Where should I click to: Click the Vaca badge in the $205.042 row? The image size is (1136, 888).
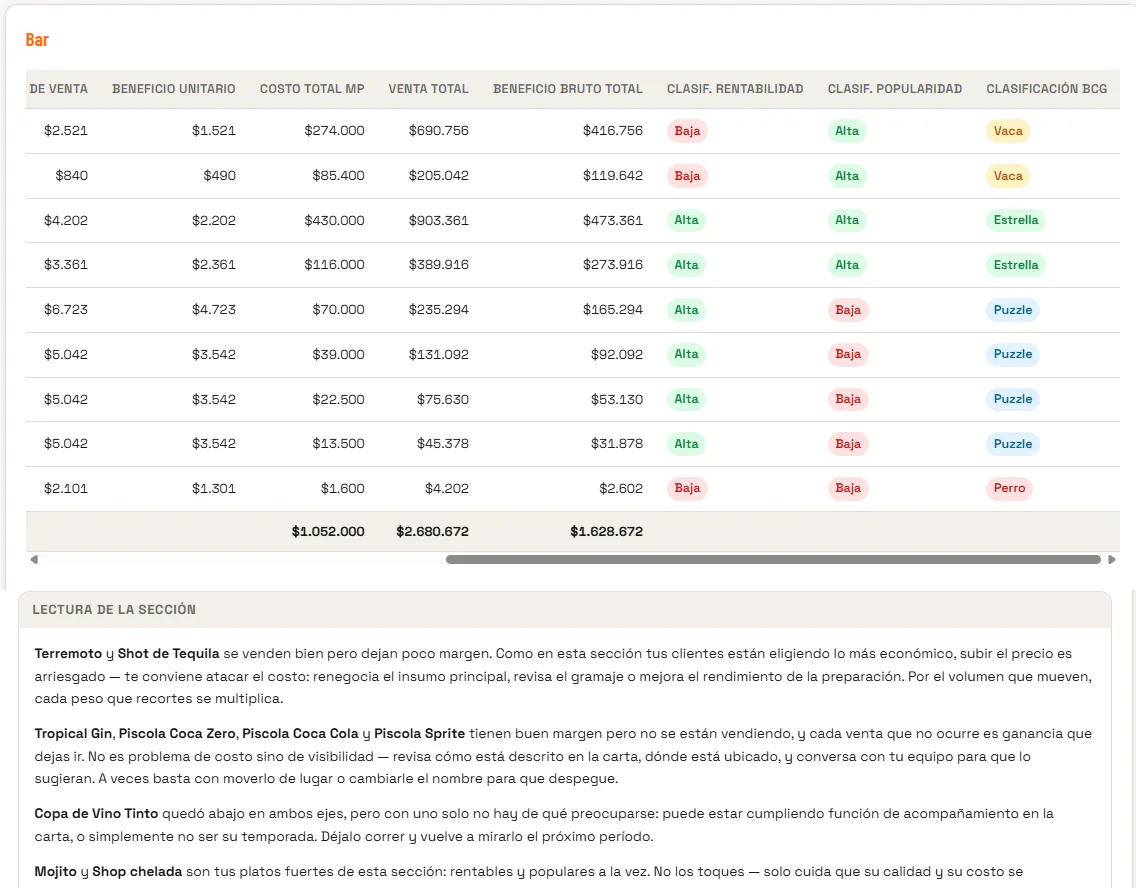point(1008,176)
